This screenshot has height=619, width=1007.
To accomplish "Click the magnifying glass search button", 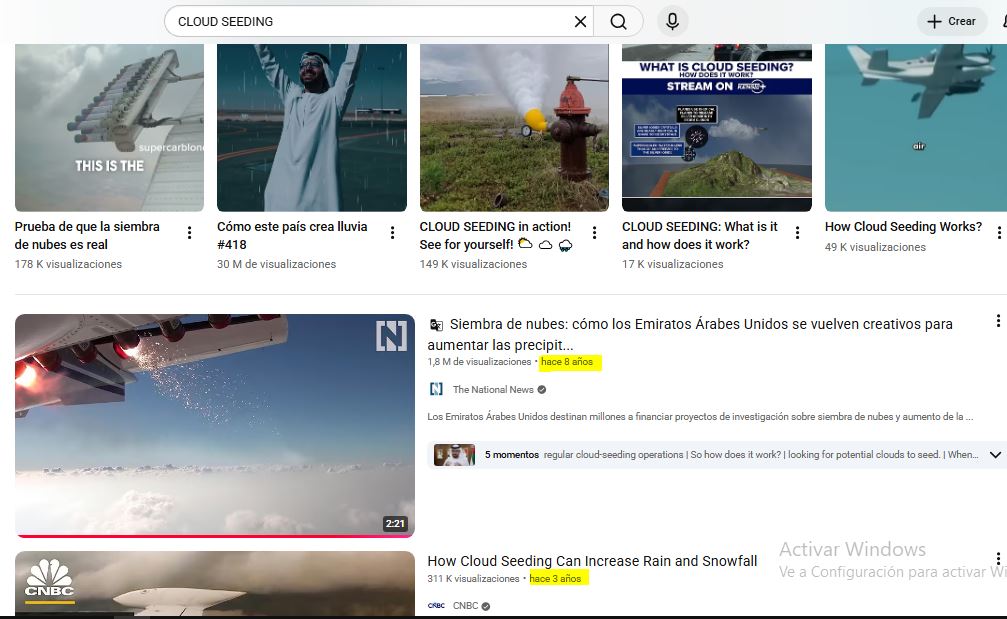I will tap(619, 21).
